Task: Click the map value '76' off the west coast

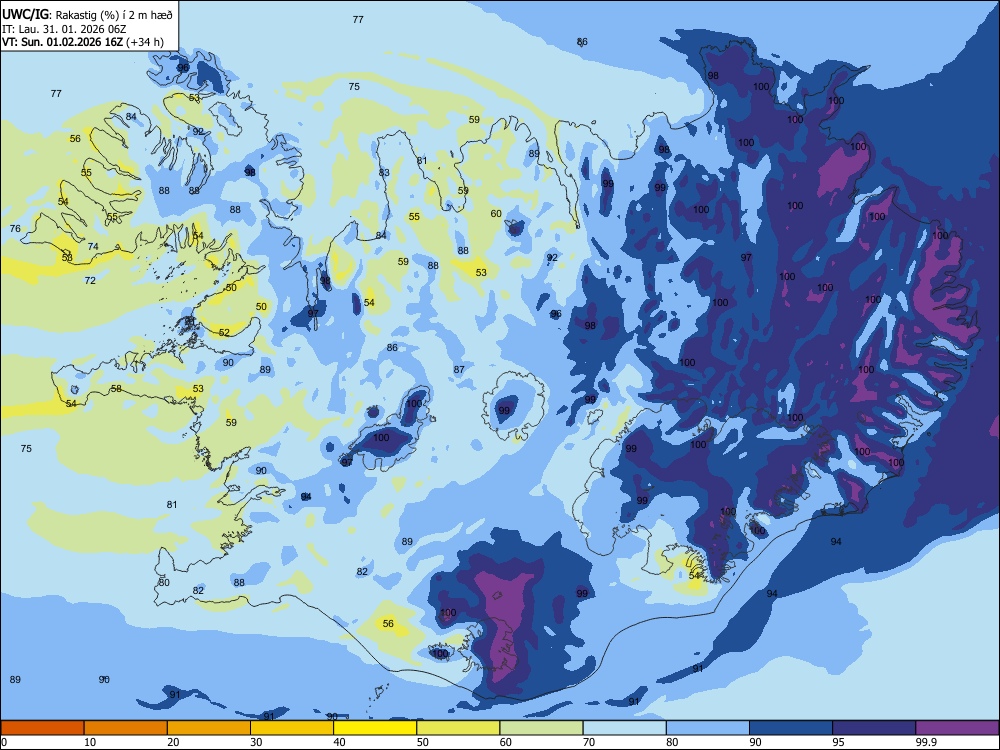Action: point(15,228)
